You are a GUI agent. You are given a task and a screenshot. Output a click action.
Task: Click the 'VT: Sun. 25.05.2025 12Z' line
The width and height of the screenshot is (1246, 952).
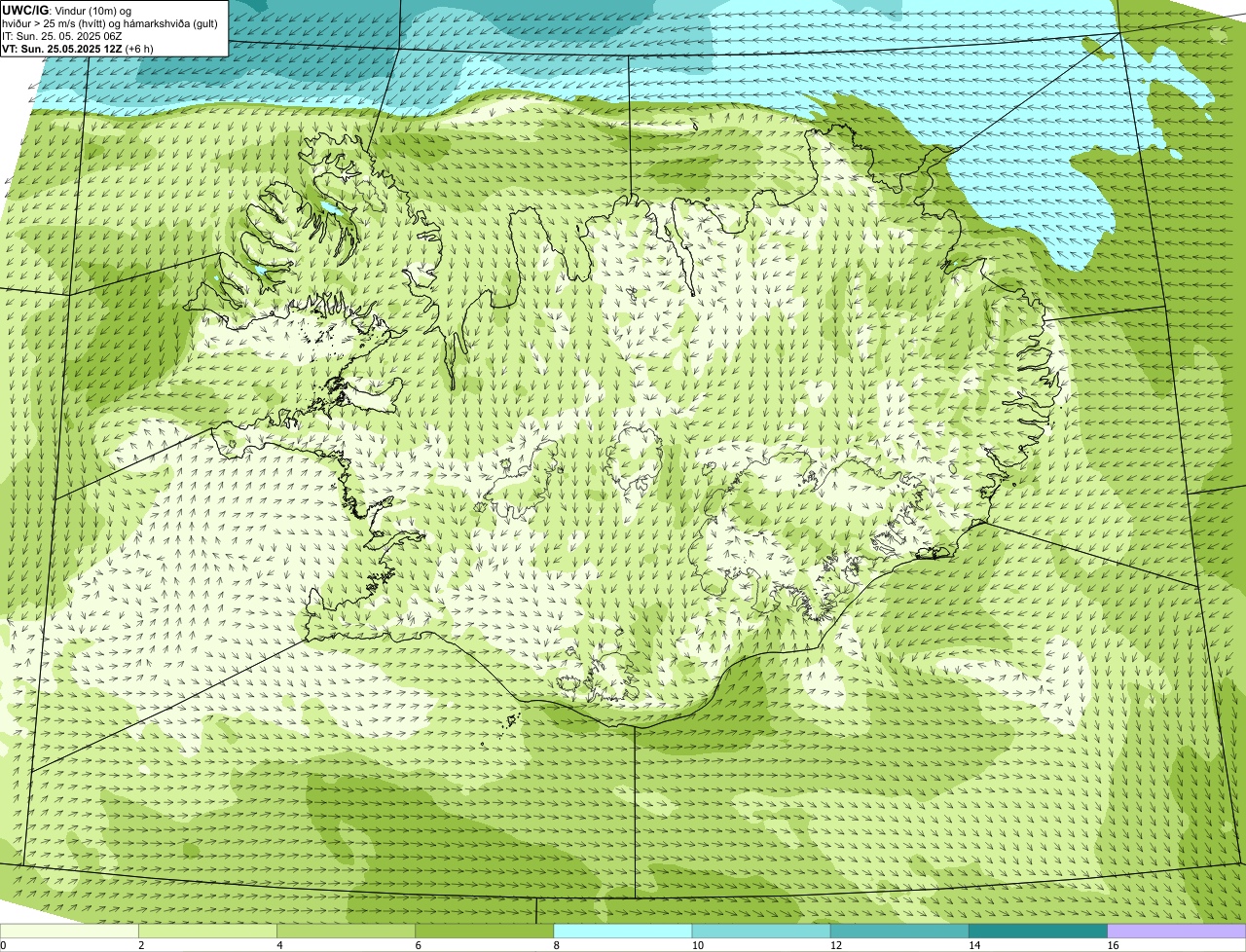pos(78,48)
